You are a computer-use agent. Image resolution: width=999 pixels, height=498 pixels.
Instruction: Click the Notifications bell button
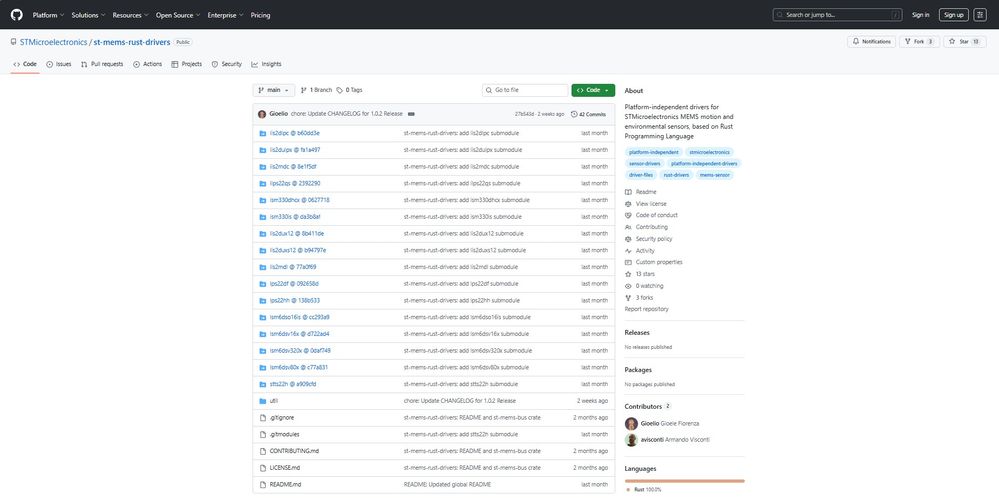tap(872, 41)
